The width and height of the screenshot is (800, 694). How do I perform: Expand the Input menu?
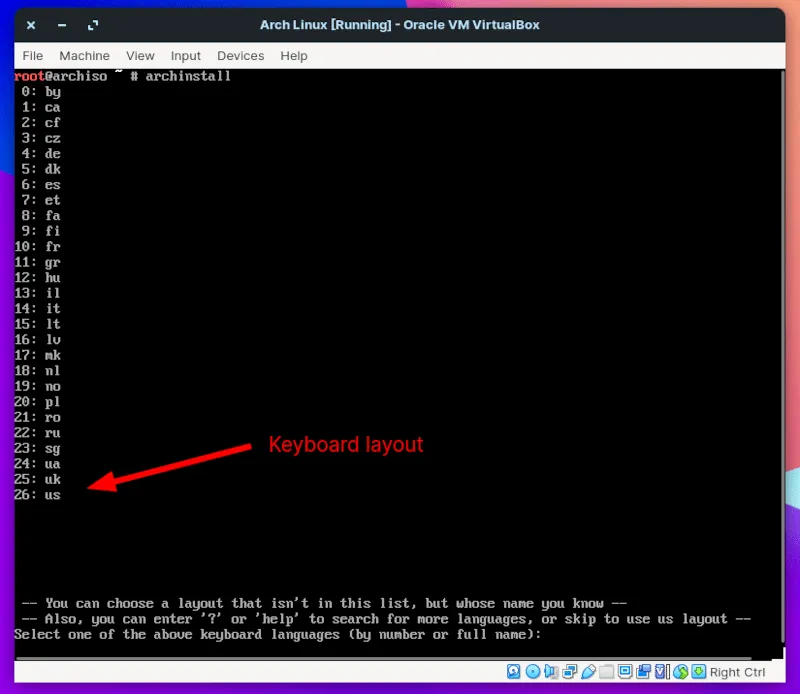[185, 56]
